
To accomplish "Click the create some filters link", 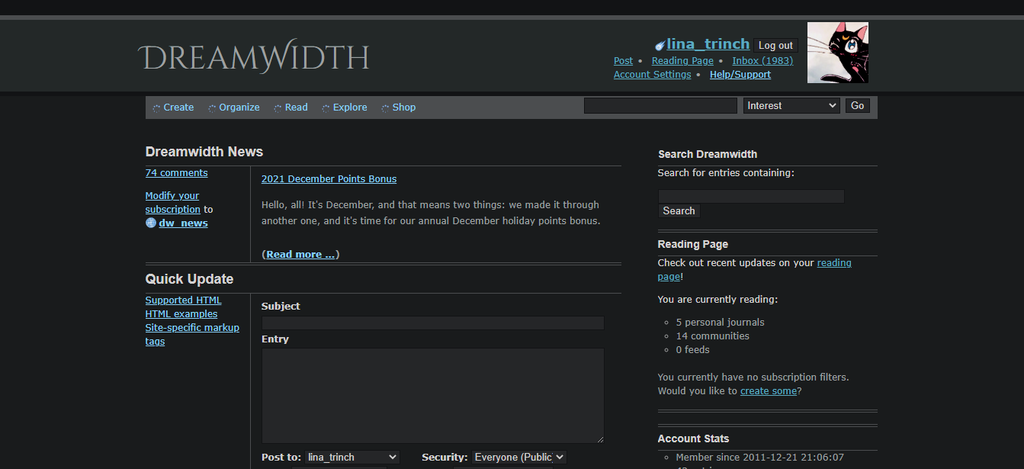I will [768, 391].
